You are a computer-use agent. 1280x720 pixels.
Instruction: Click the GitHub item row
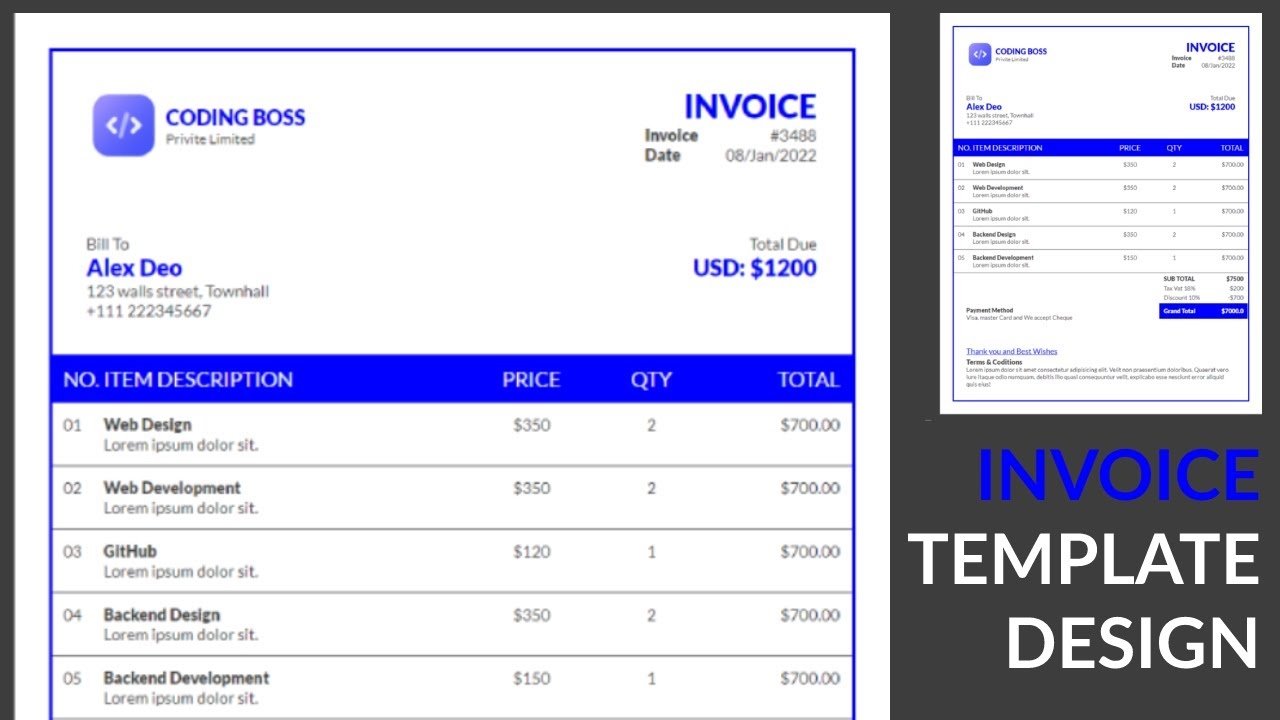[x=131, y=551]
